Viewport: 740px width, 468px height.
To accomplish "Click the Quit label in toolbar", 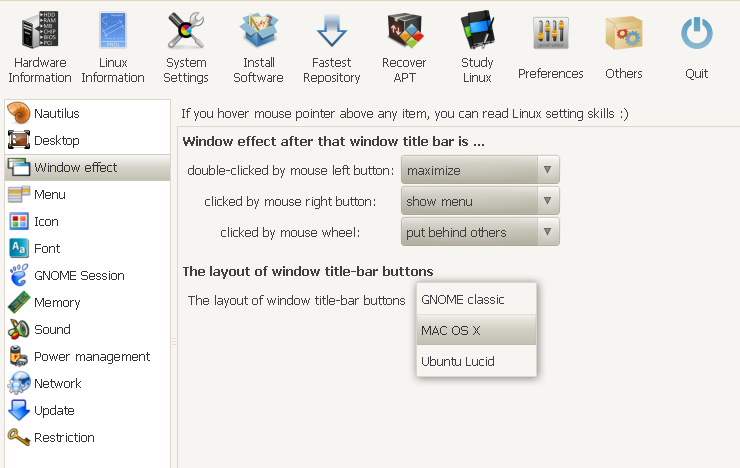I will (697, 74).
